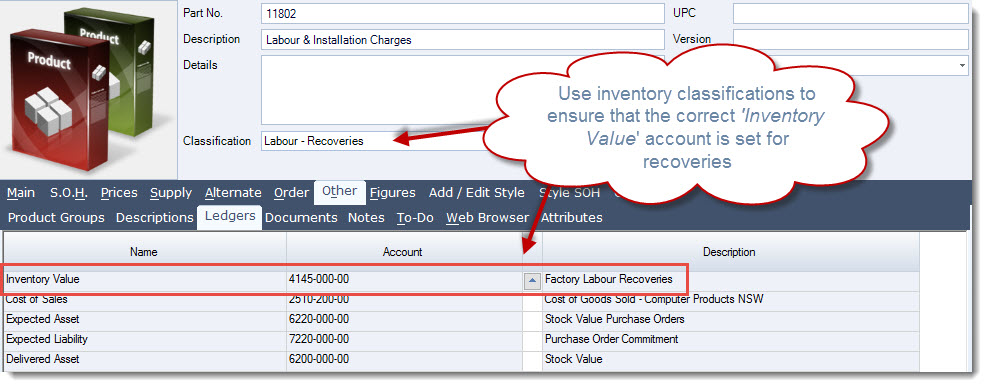
Task: Switch to the Main tab
Action: (x=21, y=193)
